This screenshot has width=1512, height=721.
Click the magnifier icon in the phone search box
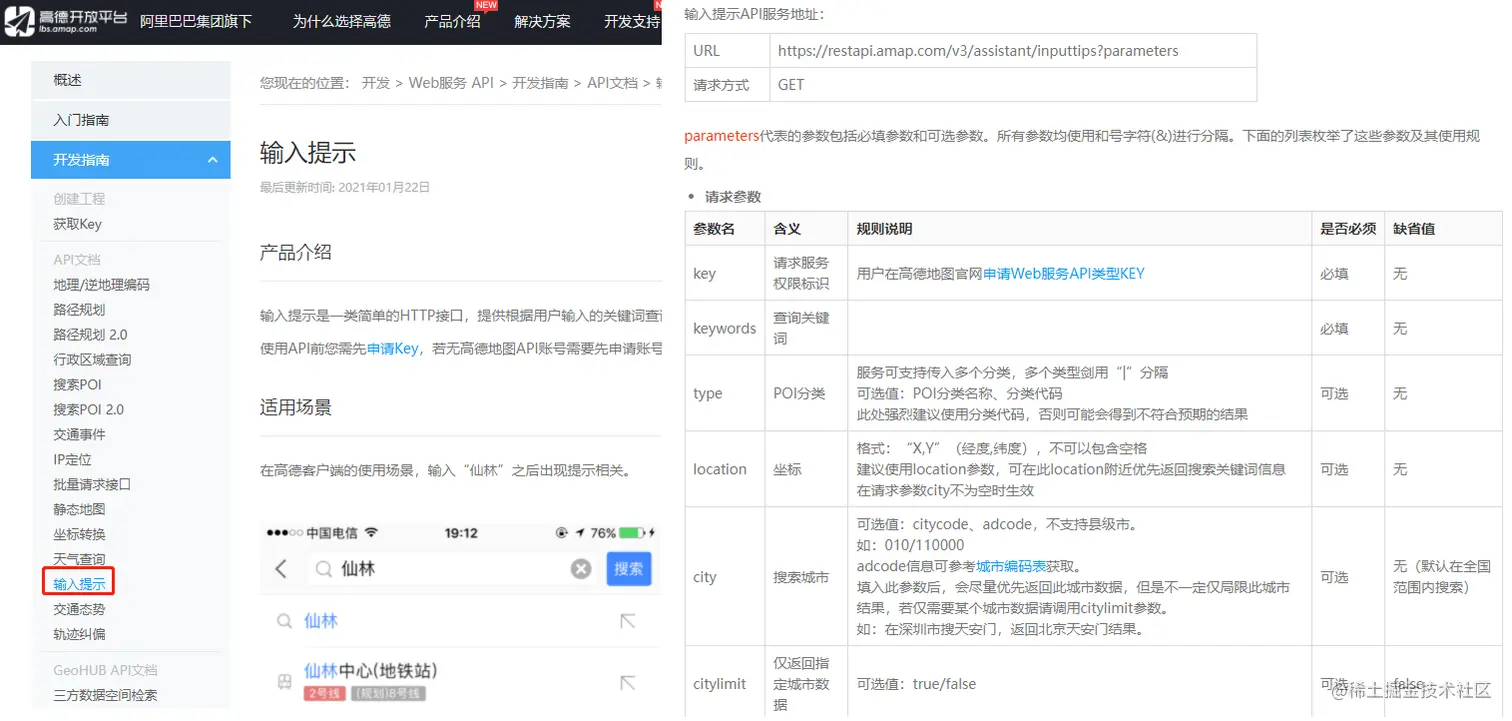tap(323, 569)
